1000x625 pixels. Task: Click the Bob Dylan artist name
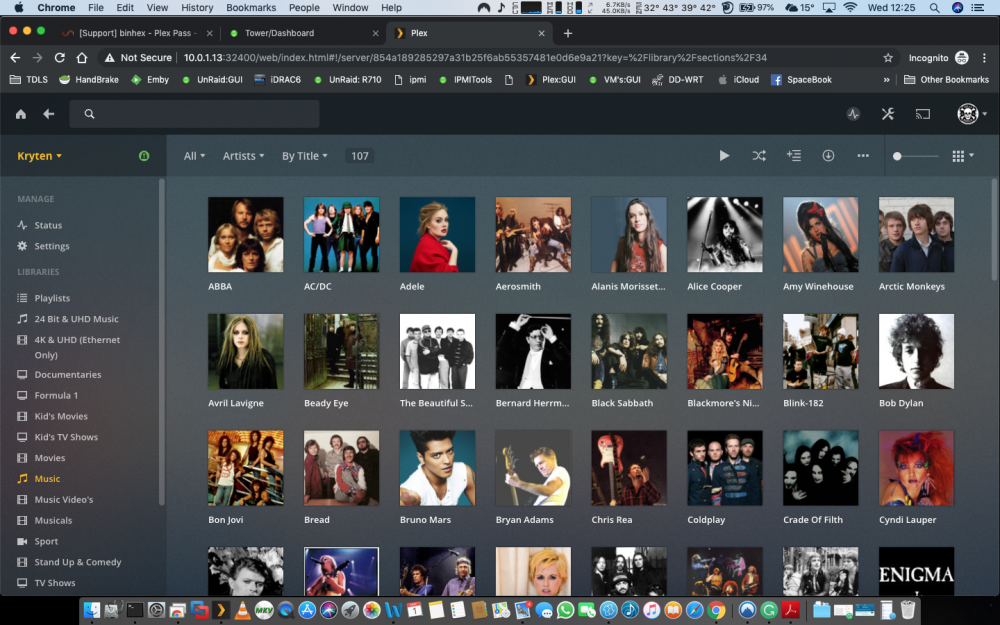tap(901, 403)
